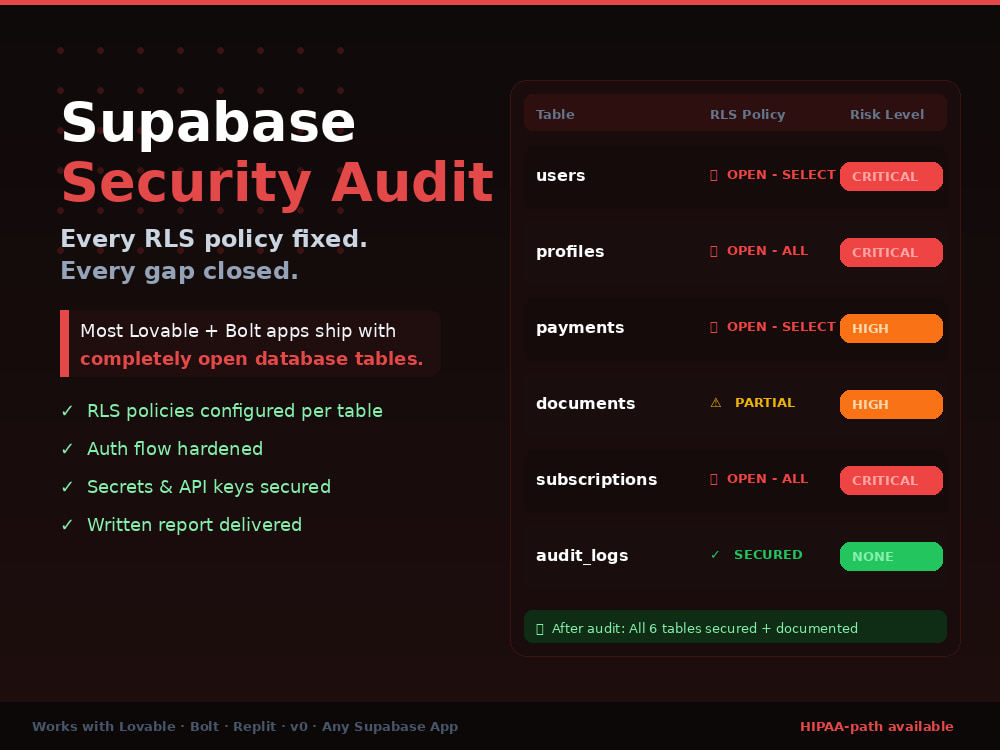
Task: Click Most Lovable + Bolt apps ship with
Action: 238,330
